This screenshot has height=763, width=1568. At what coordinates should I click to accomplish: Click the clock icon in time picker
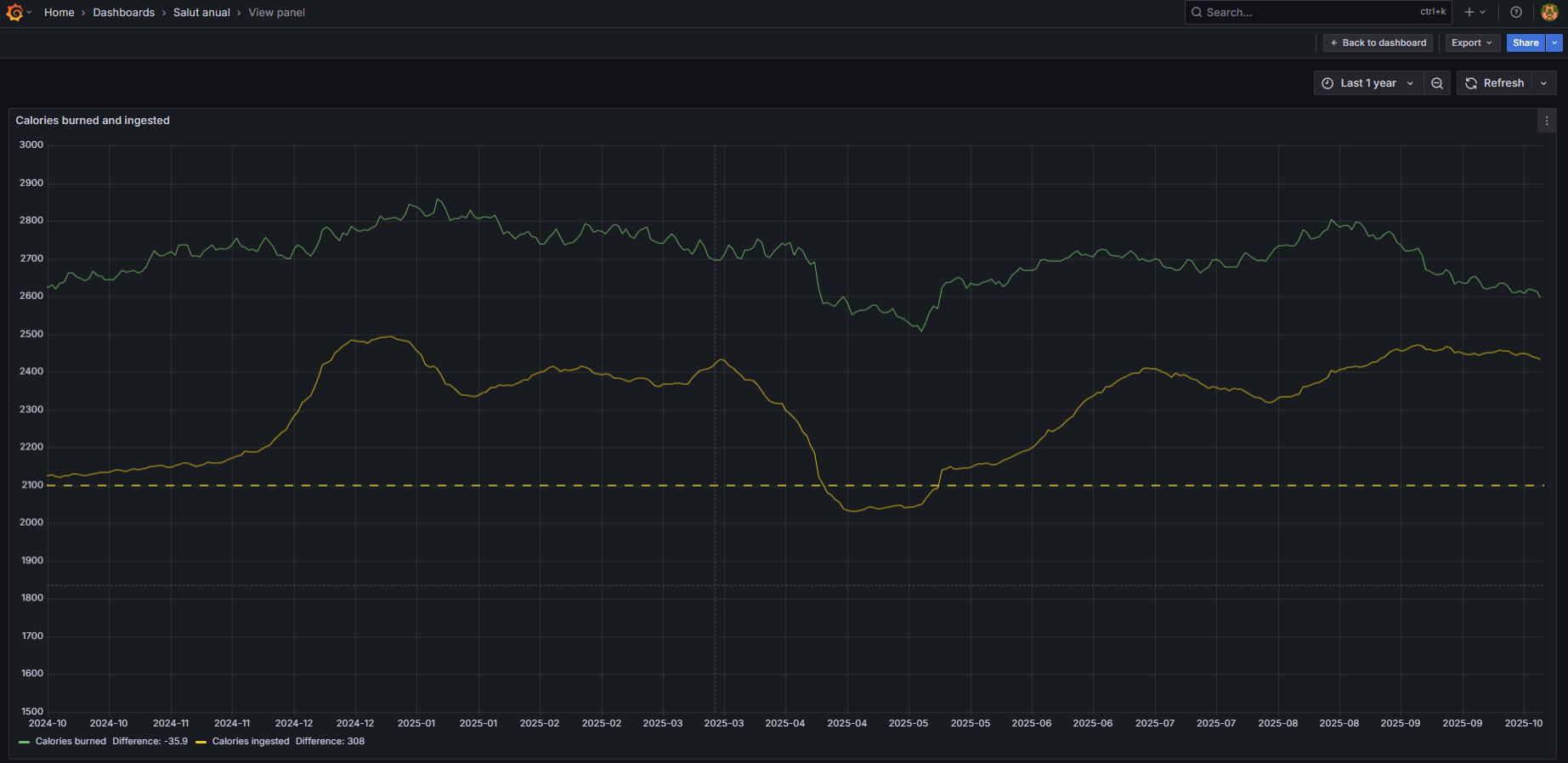tap(1327, 83)
